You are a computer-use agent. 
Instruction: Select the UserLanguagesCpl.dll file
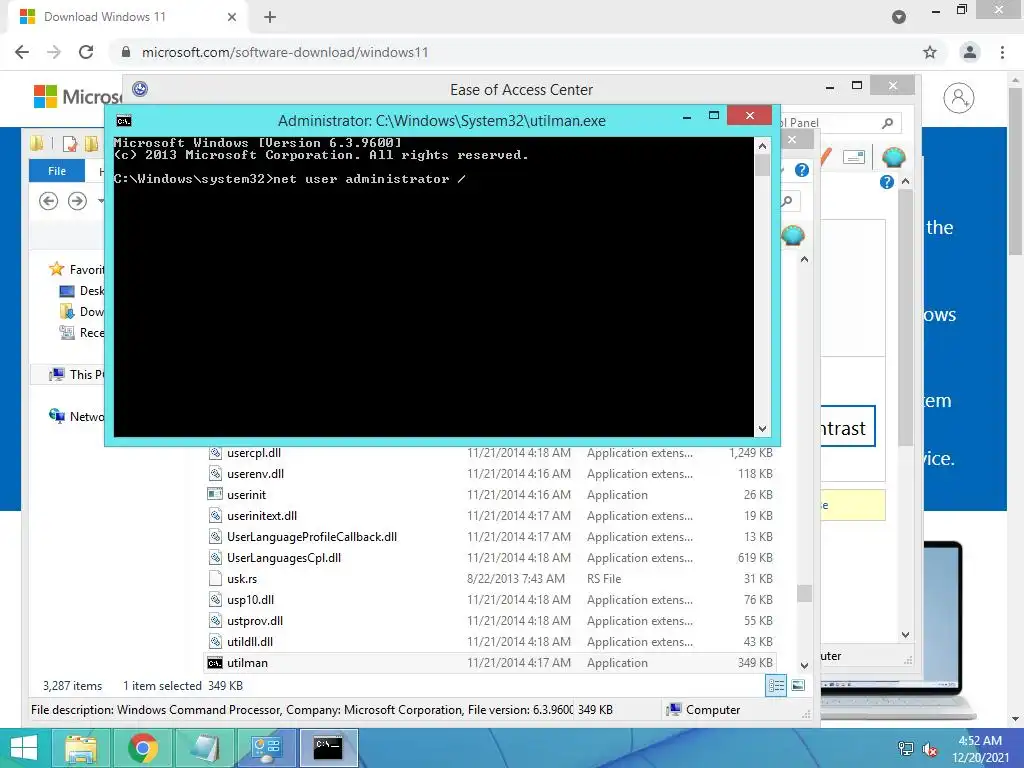coord(490,558)
